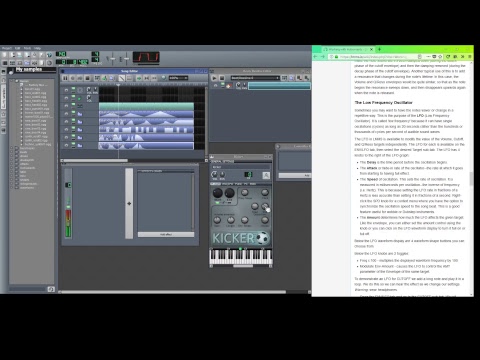Click the Kicker track icon in Beat+Bassline Editor

(229, 86)
